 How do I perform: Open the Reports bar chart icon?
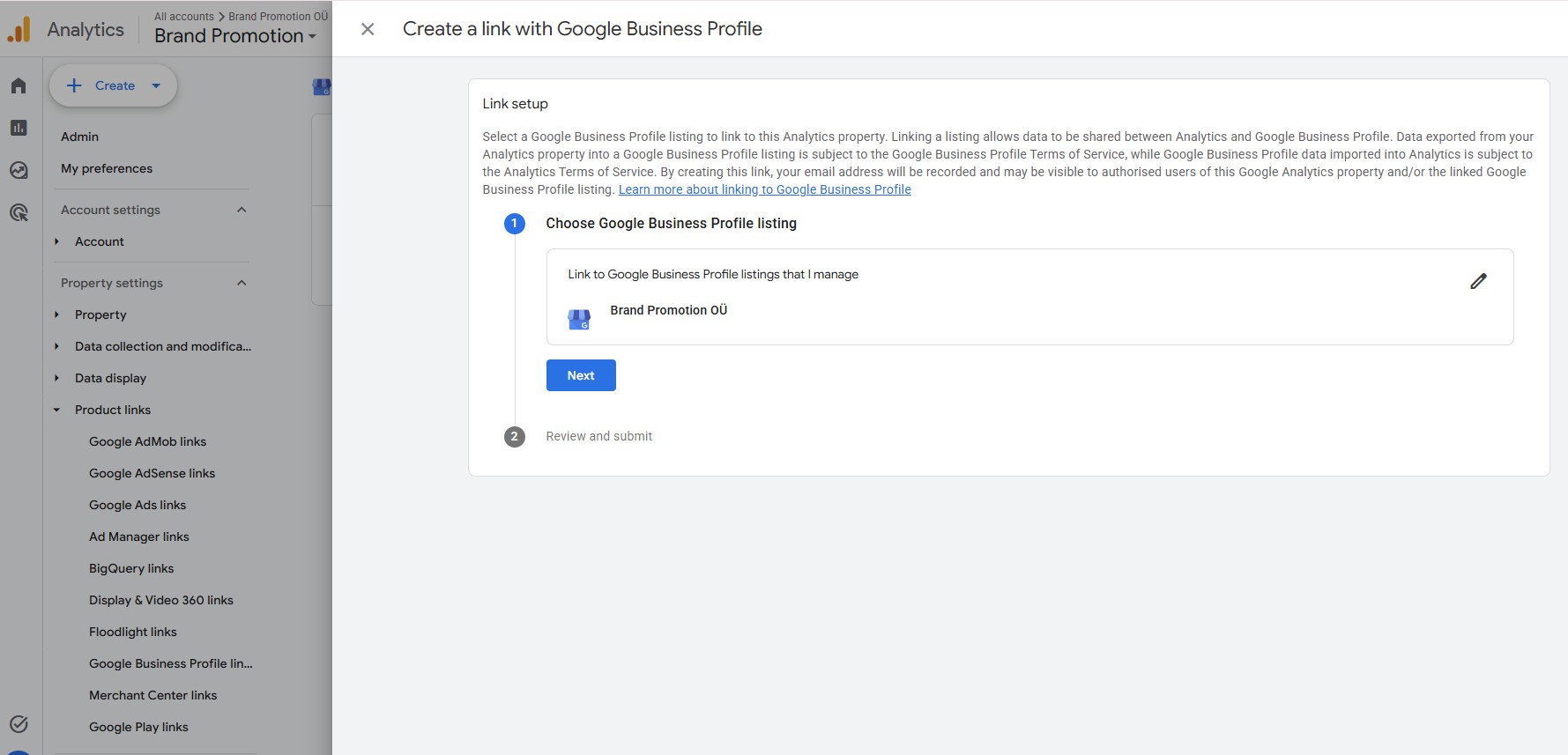pos(19,128)
